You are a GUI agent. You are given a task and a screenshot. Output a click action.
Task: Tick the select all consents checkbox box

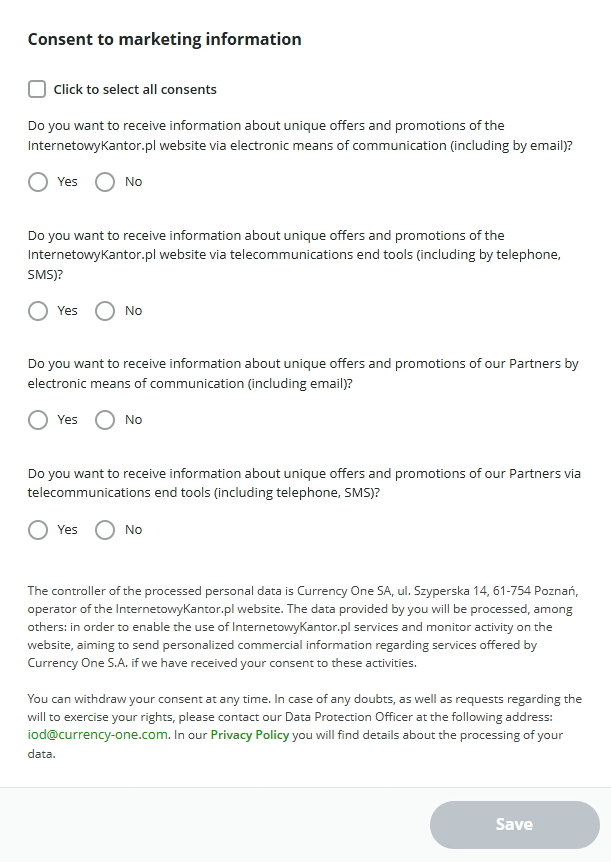(x=37, y=89)
